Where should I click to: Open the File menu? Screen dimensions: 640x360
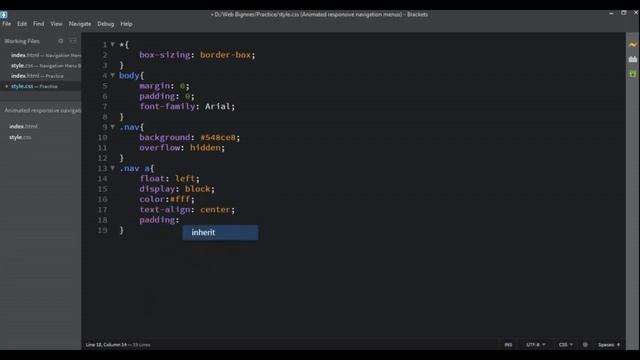pyautogui.click(x=7, y=24)
